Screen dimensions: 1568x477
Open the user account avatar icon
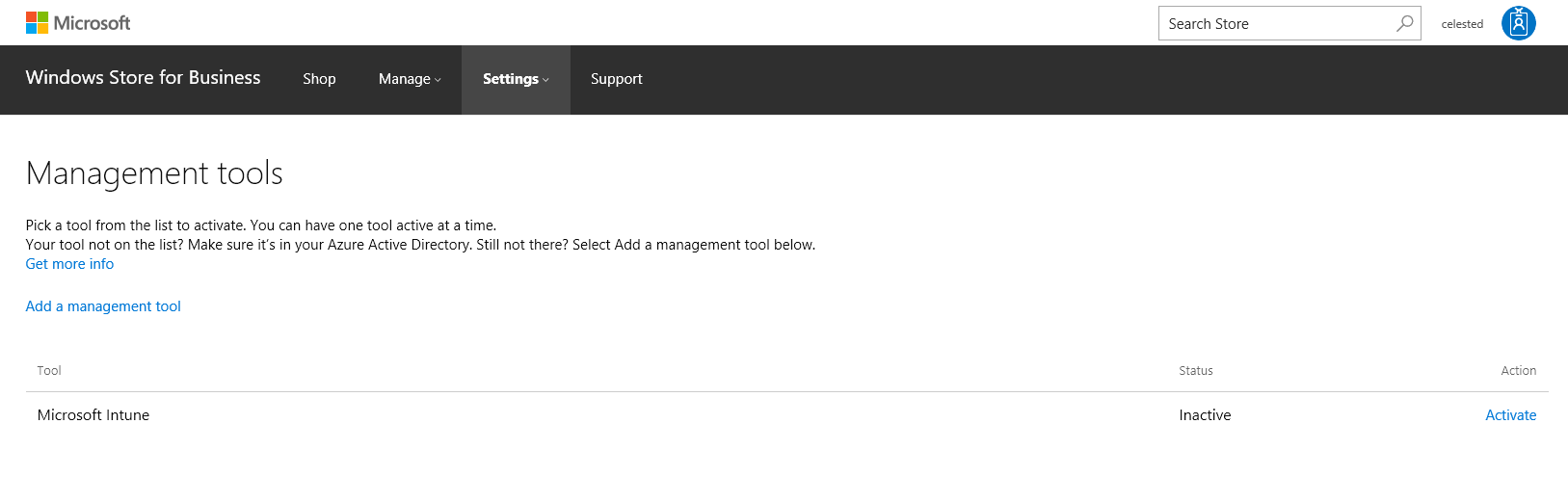coord(1519,23)
